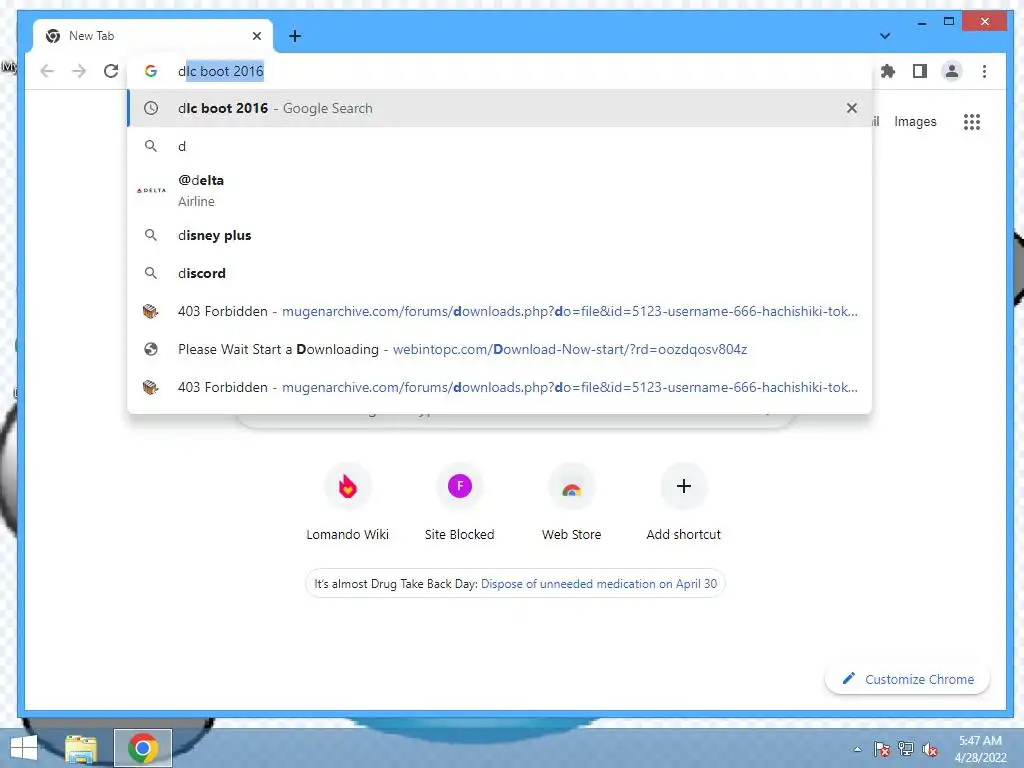Click the Action Center flag tray icon
This screenshot has height=768, width=1024.
click(x=882, y=749)
